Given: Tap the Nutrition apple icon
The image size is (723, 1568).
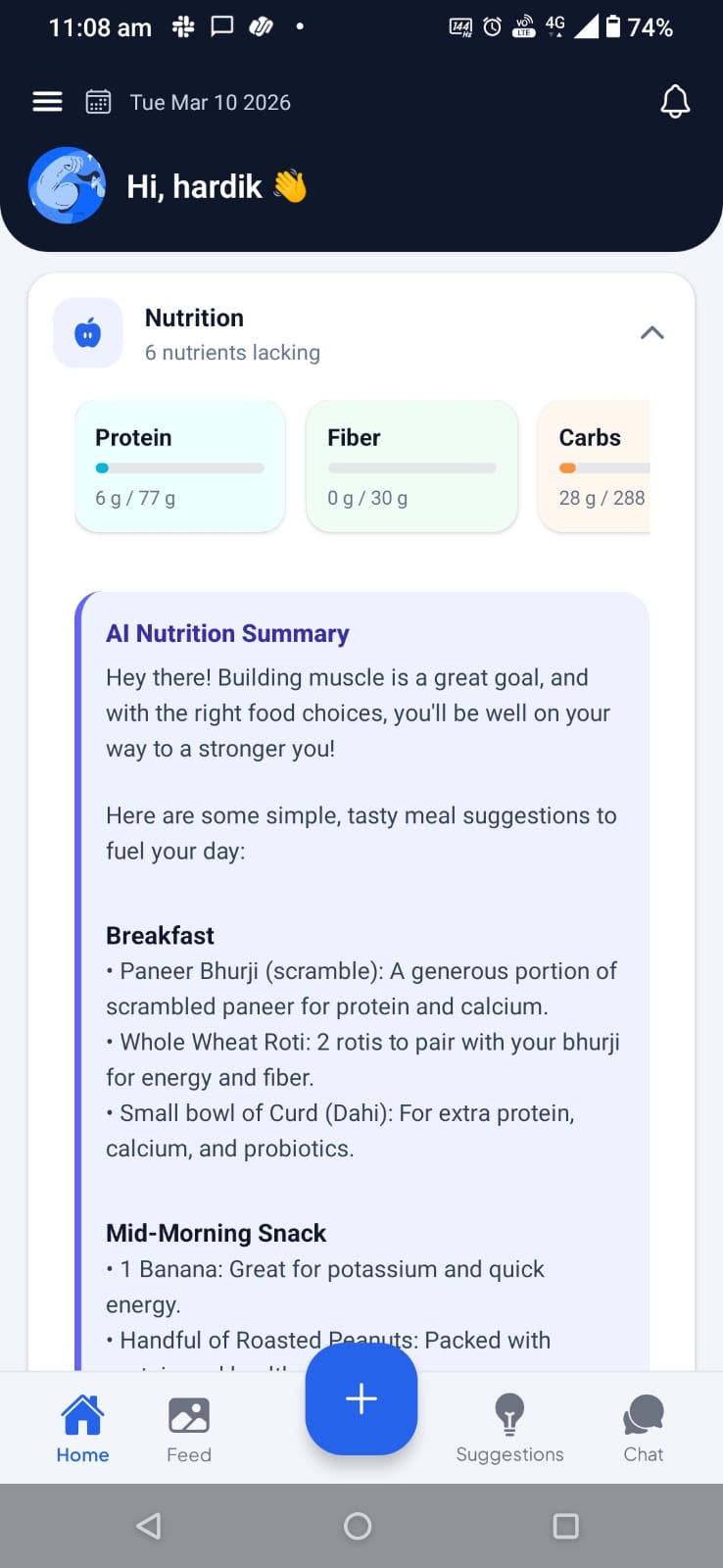Looking at the screenshot, I should [x=88, y=333].
